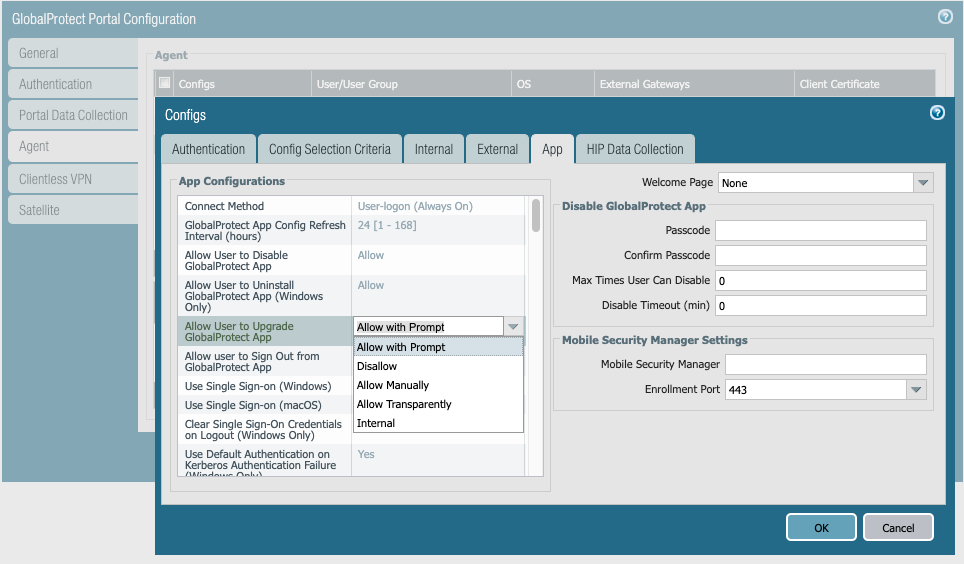
Task: Click the Allow with Prompt combo text field
Action: (x=429, y=327)
